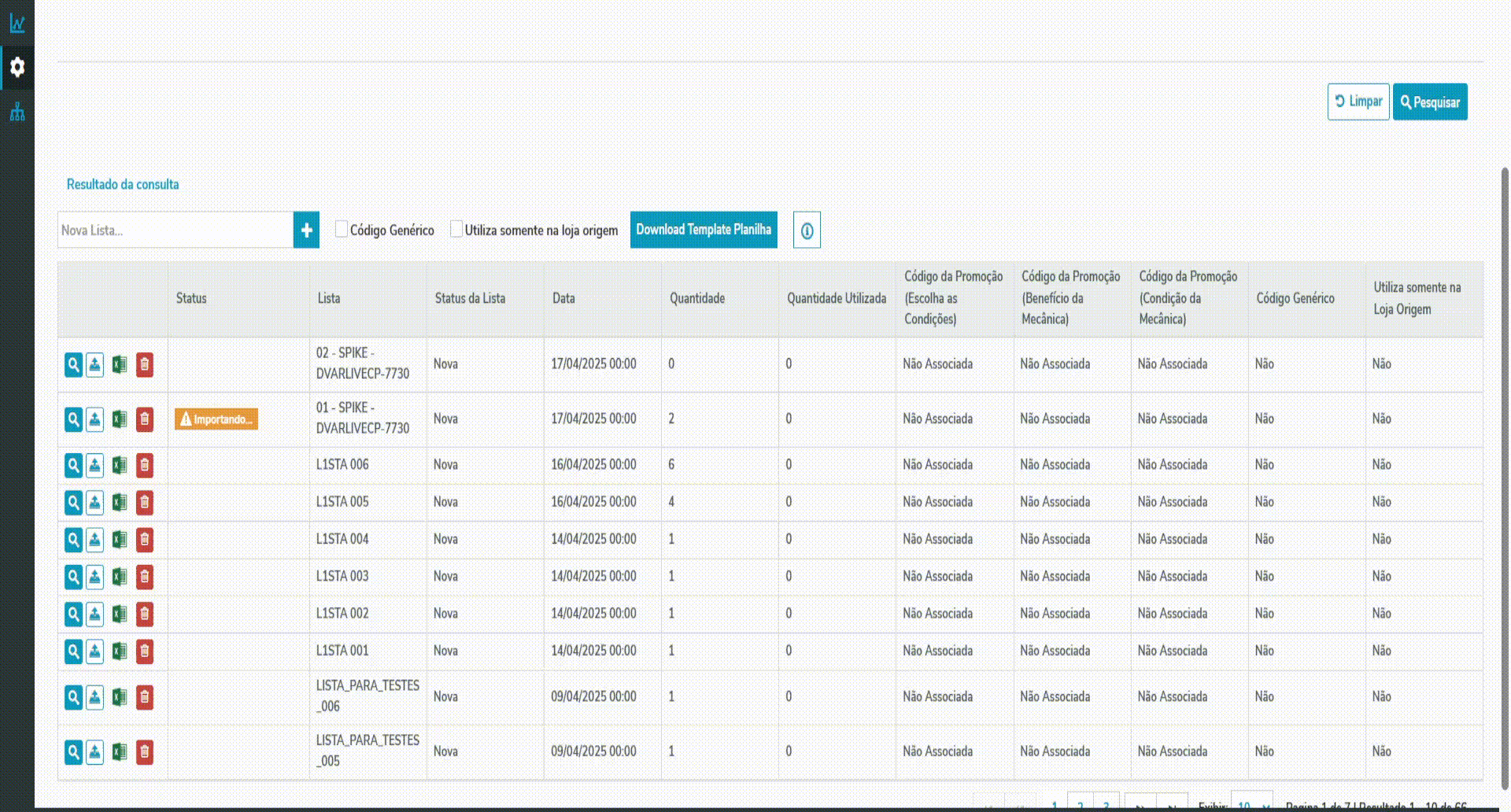View details of L1STA 005
This screenshot has width=1511, height=812.
[x=73, y=503]
